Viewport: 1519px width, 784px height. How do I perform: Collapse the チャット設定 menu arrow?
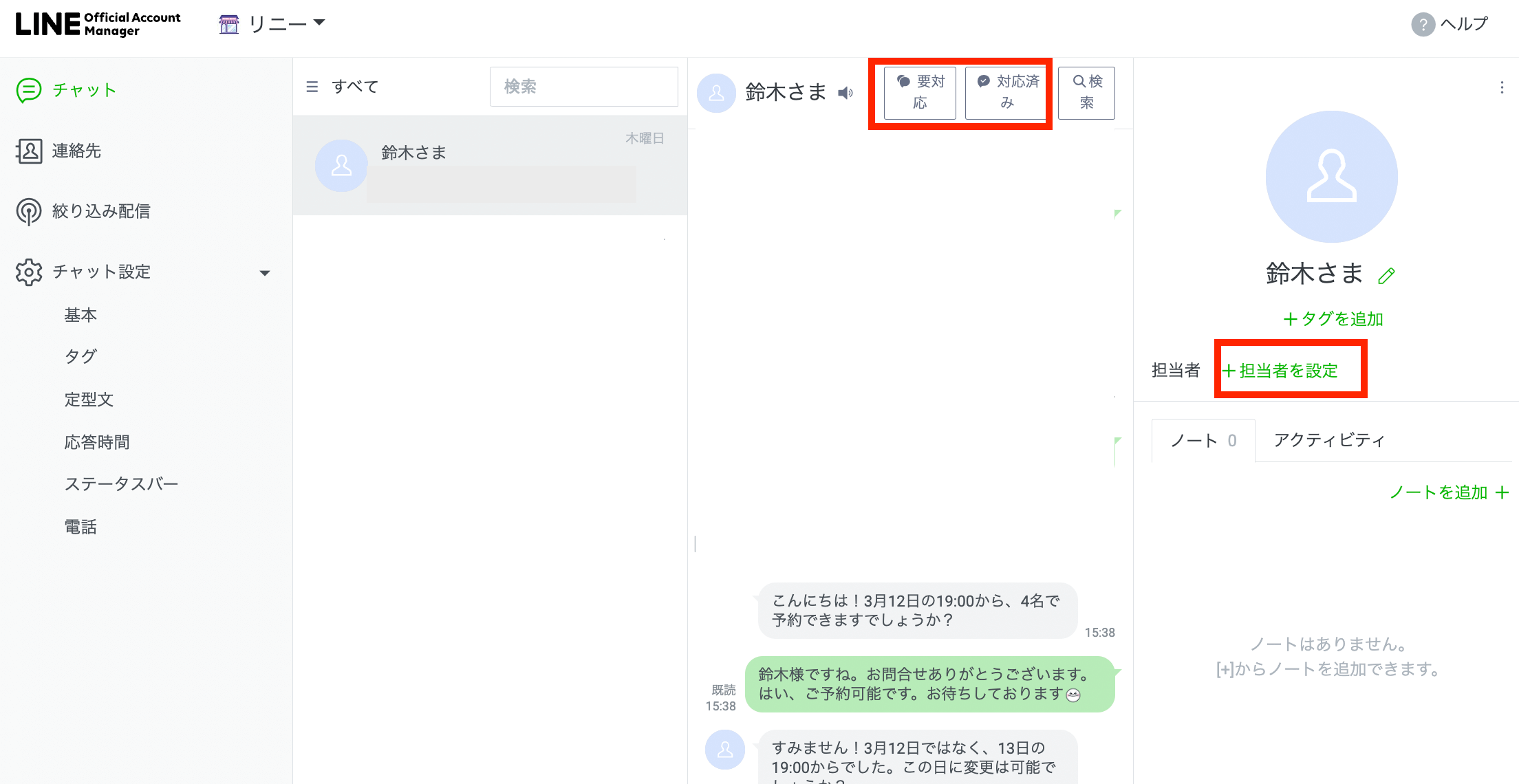[265, 273]
